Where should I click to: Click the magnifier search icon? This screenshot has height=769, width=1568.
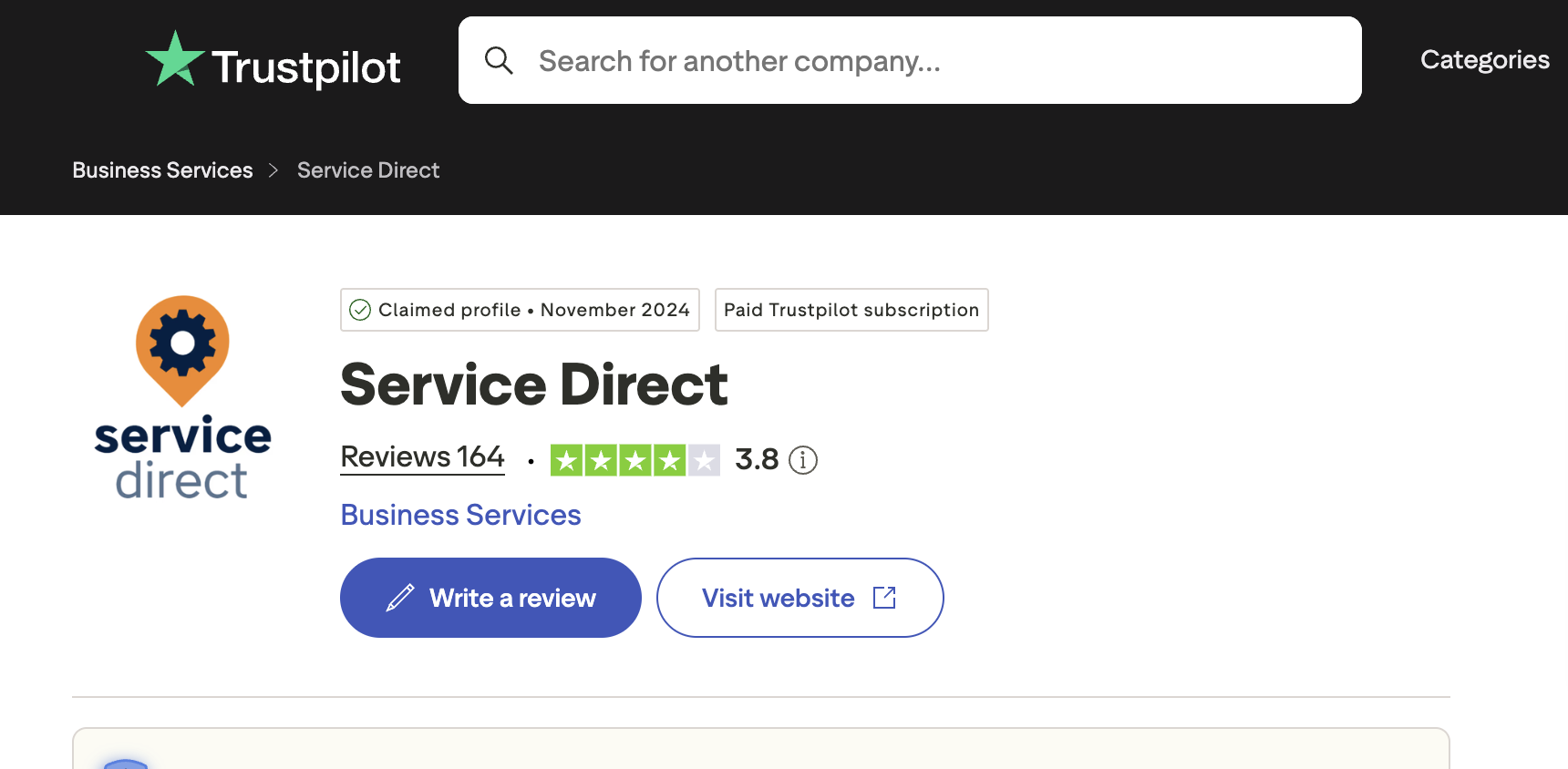(499, 60)
